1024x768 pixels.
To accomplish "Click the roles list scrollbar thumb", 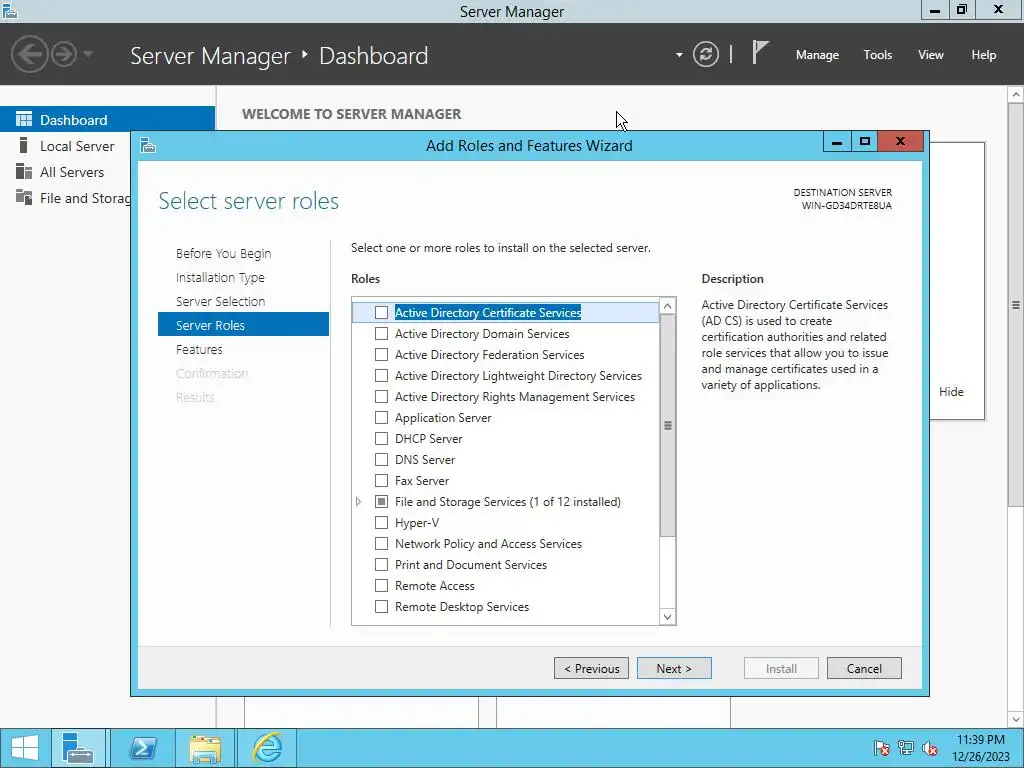I will coord(667,425).
